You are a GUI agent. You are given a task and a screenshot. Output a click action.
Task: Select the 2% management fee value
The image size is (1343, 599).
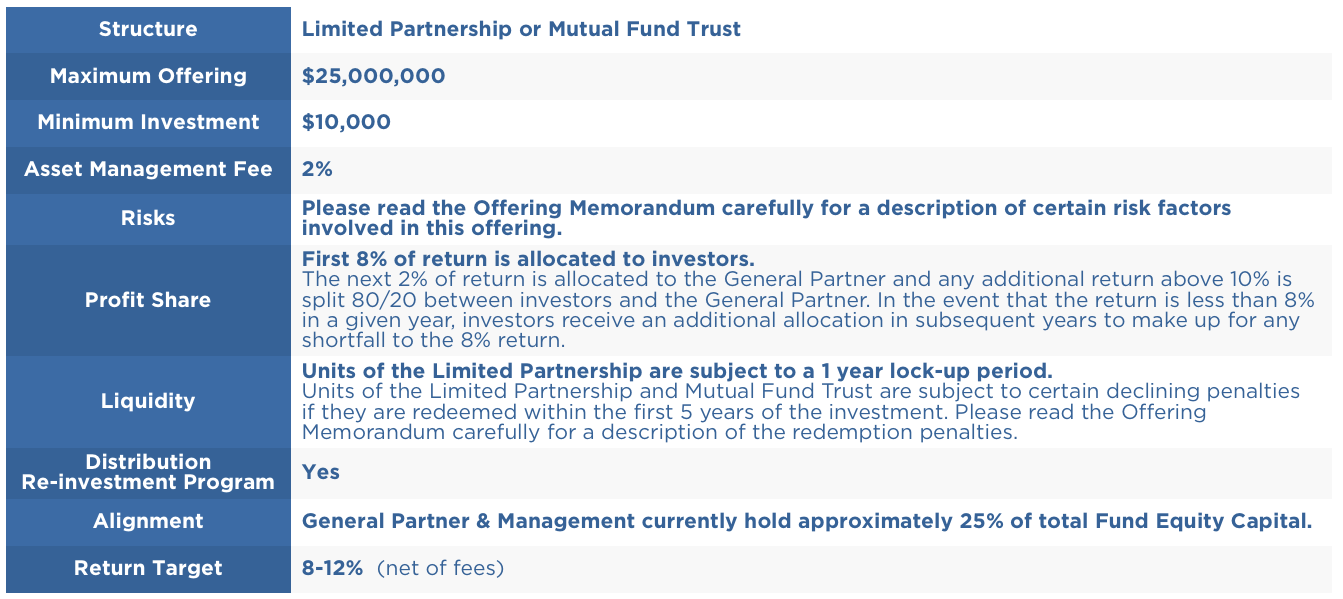tap(317, 169)
